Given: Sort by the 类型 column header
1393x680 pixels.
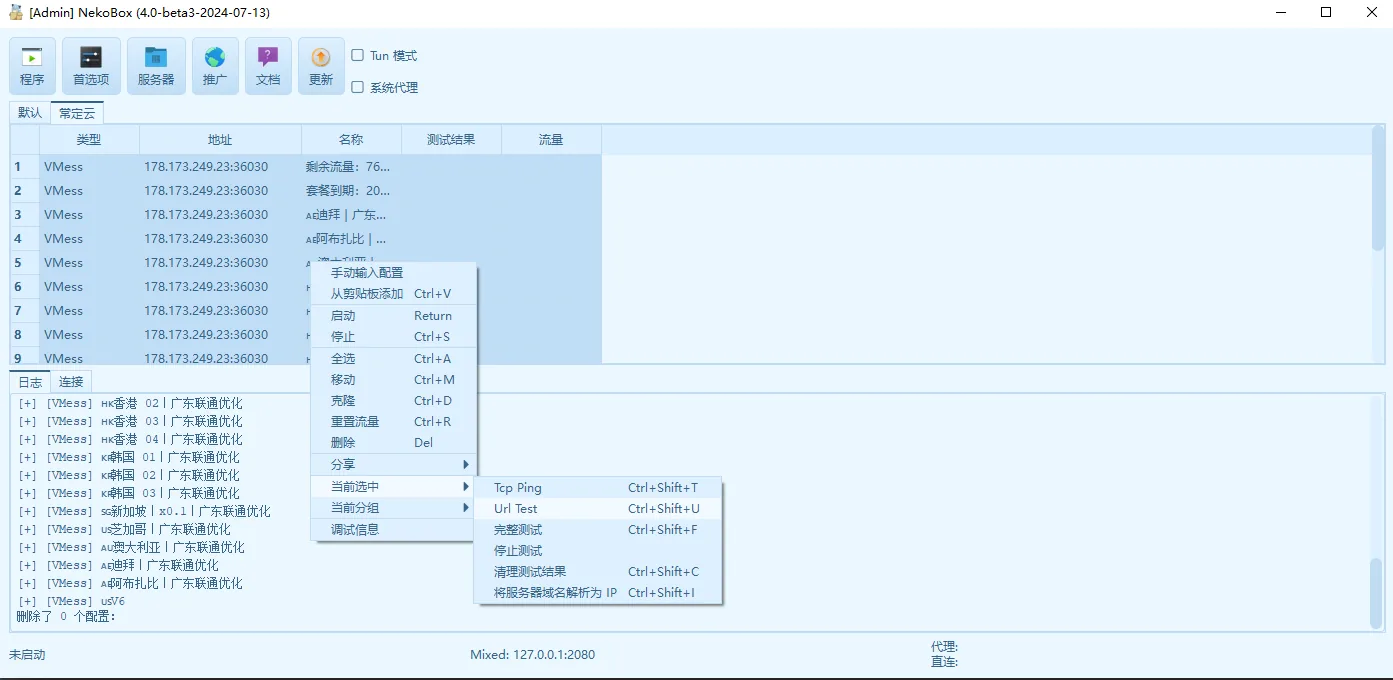Looking at the screenshot, I should tap(89, 140).
